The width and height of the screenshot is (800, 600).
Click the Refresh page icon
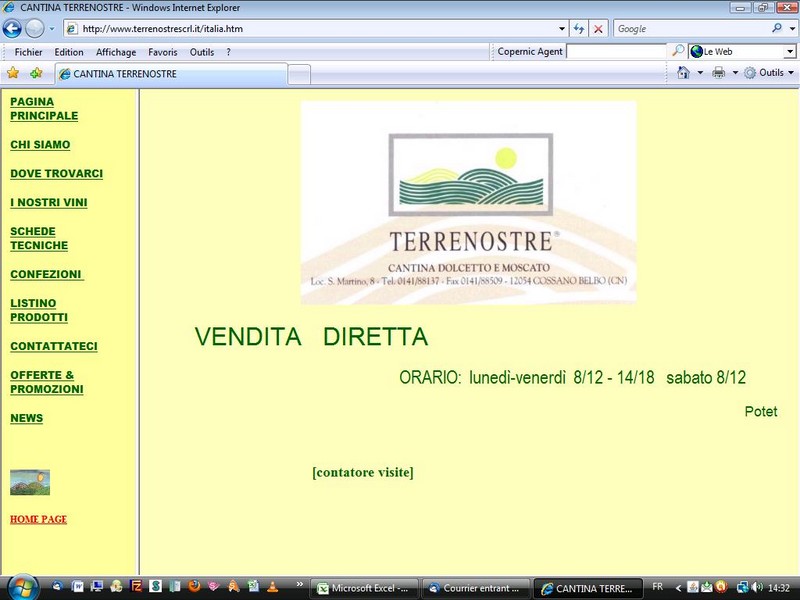[x=579, y=29]
